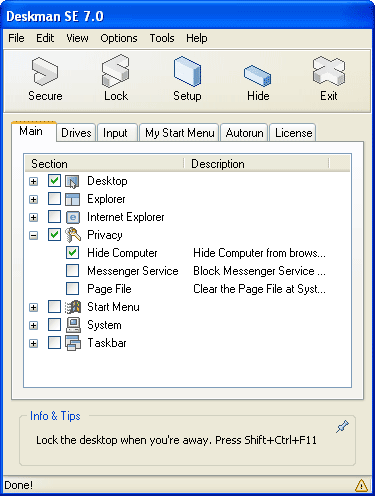Open the Options menu

pyautogui.click(x=119, y=38)
